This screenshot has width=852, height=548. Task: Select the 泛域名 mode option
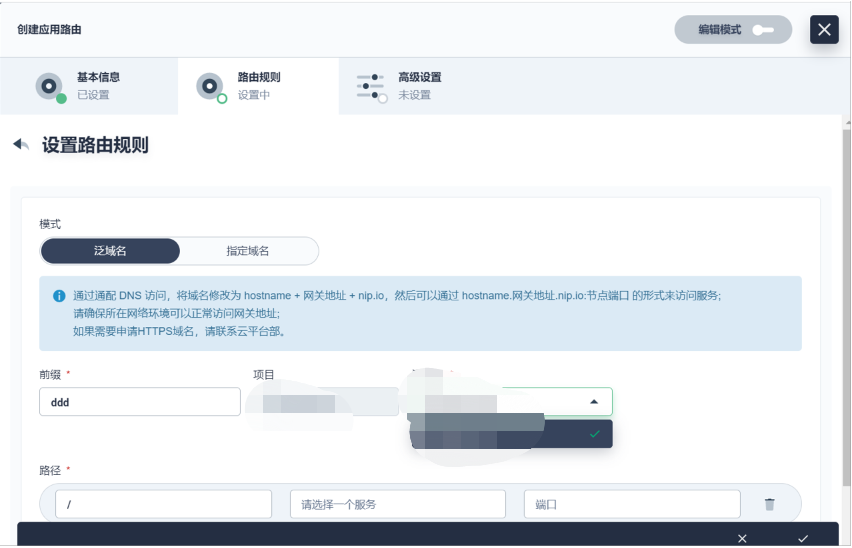pos(110,251)
